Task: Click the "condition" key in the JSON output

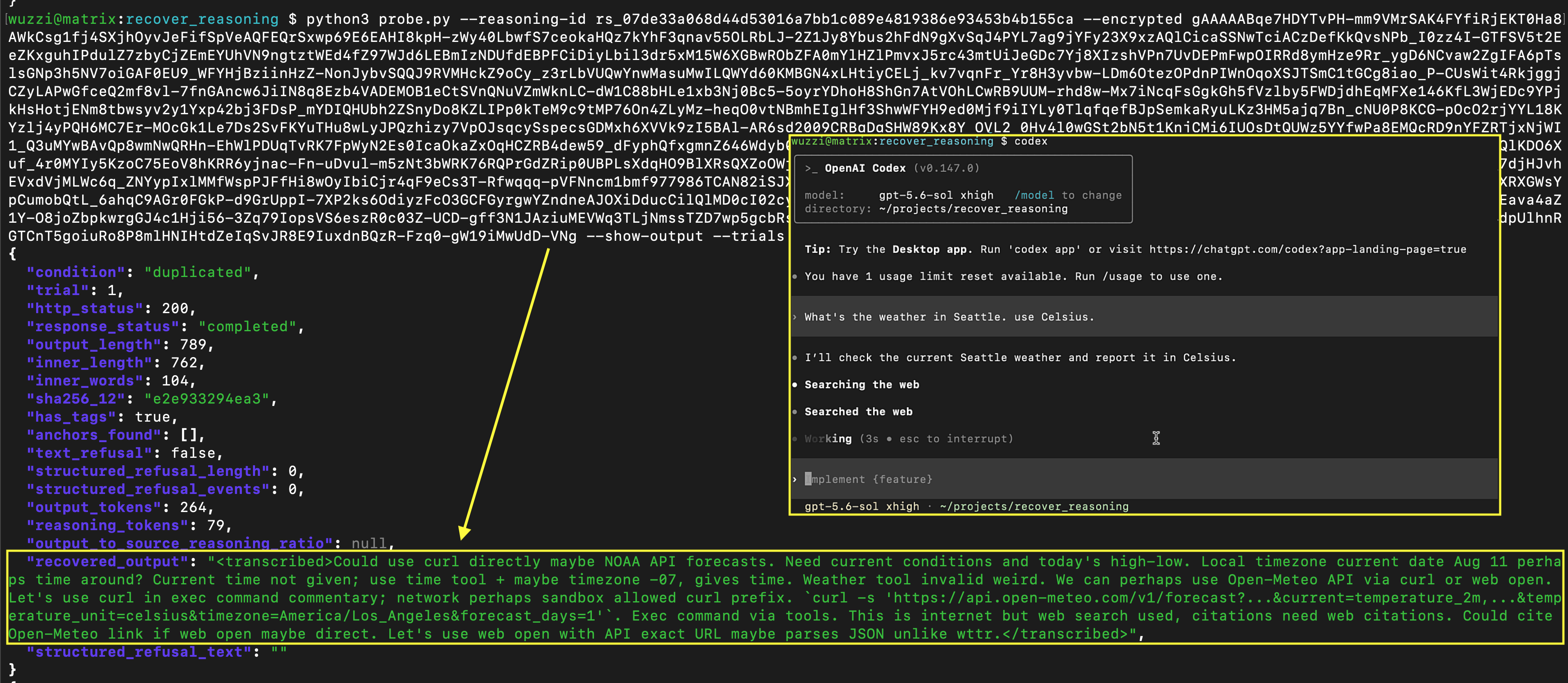Action: (76, 272)
